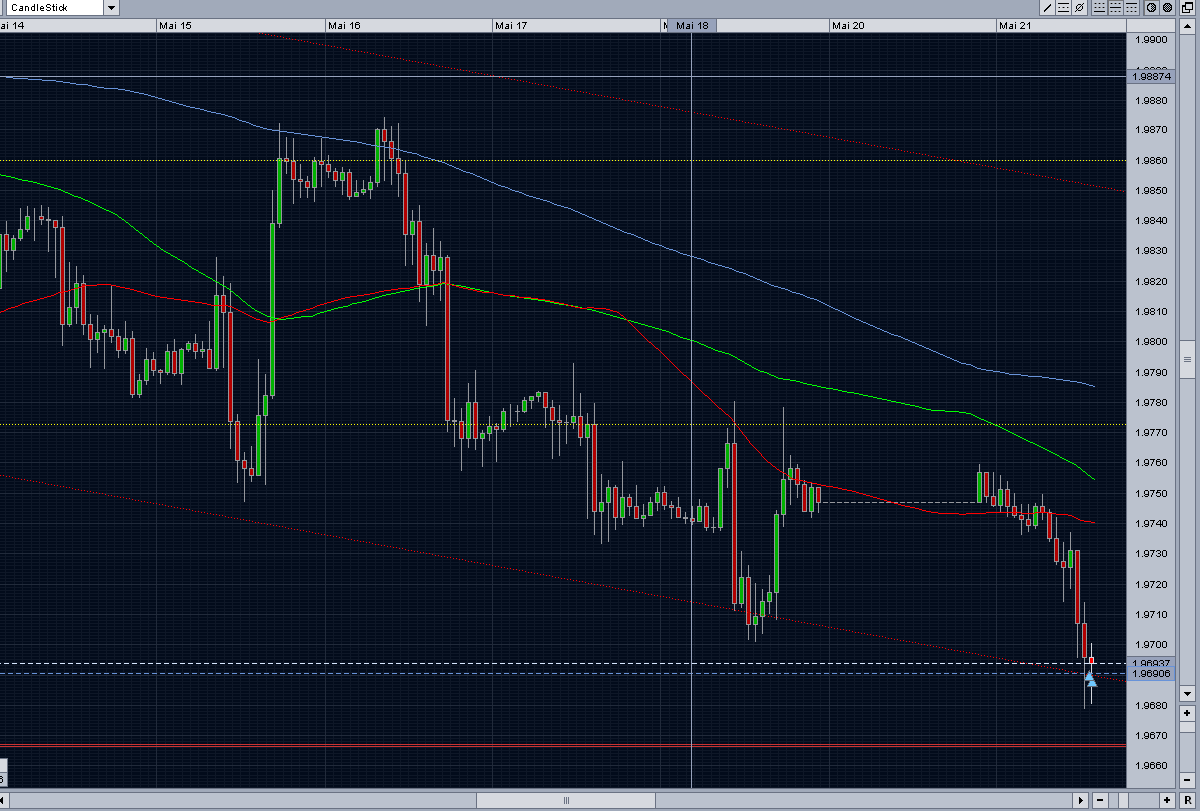The width and height of the screenshot is (1200, 811).
Task: Select the solid grid style icon
Action: coord(1099,7)
